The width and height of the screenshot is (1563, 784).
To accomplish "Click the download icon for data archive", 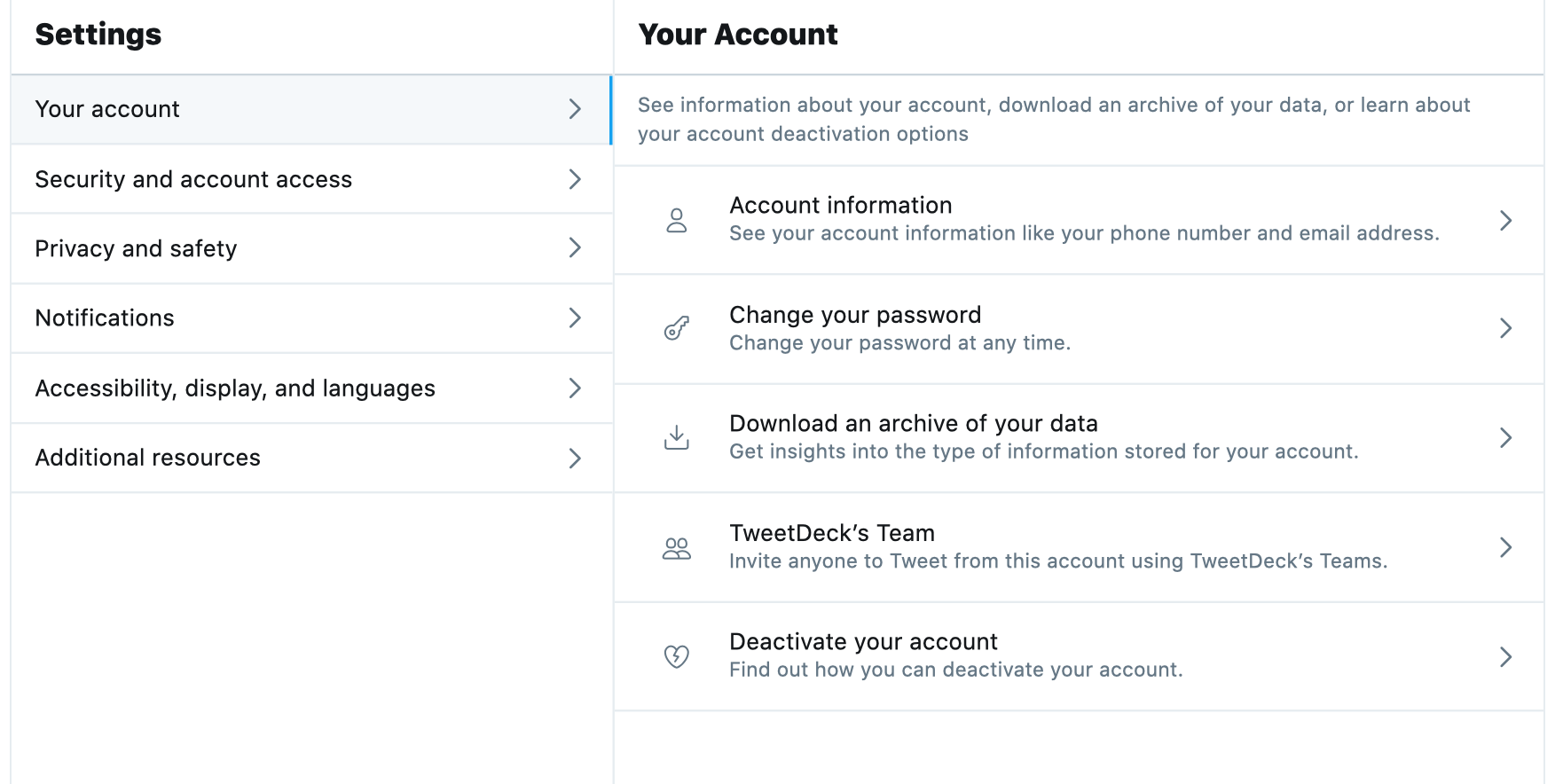I will click(677, 437).
